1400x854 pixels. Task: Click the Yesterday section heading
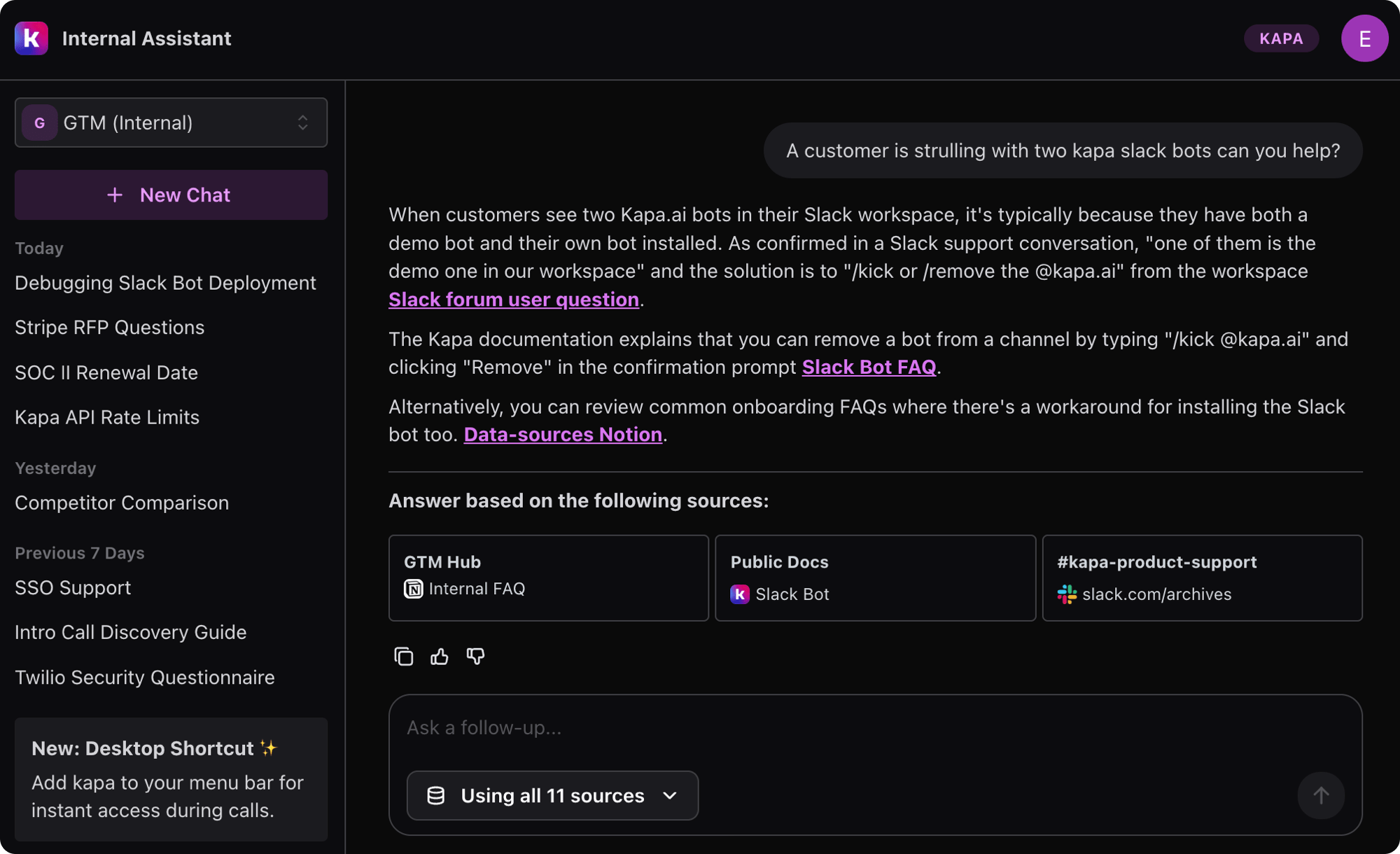pyautogui.click(x=55, y=468)
